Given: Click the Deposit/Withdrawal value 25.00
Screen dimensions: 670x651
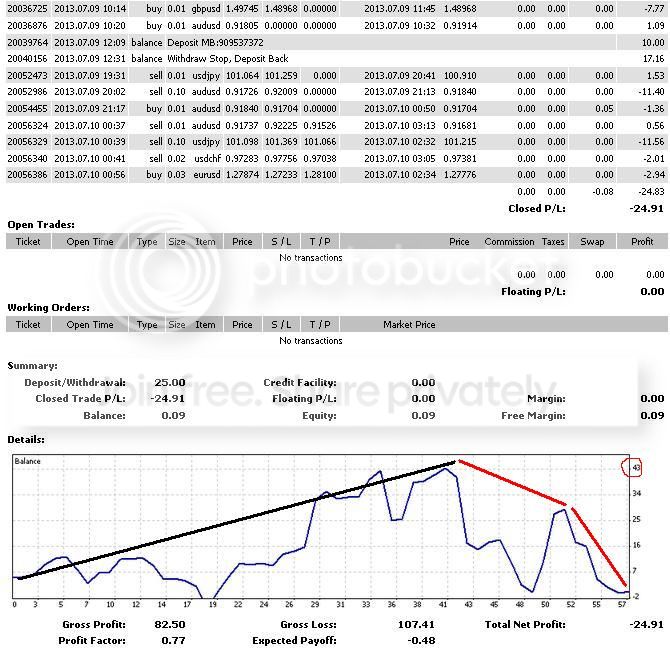Looking at the screenshot, I should [x=170, y=382].
